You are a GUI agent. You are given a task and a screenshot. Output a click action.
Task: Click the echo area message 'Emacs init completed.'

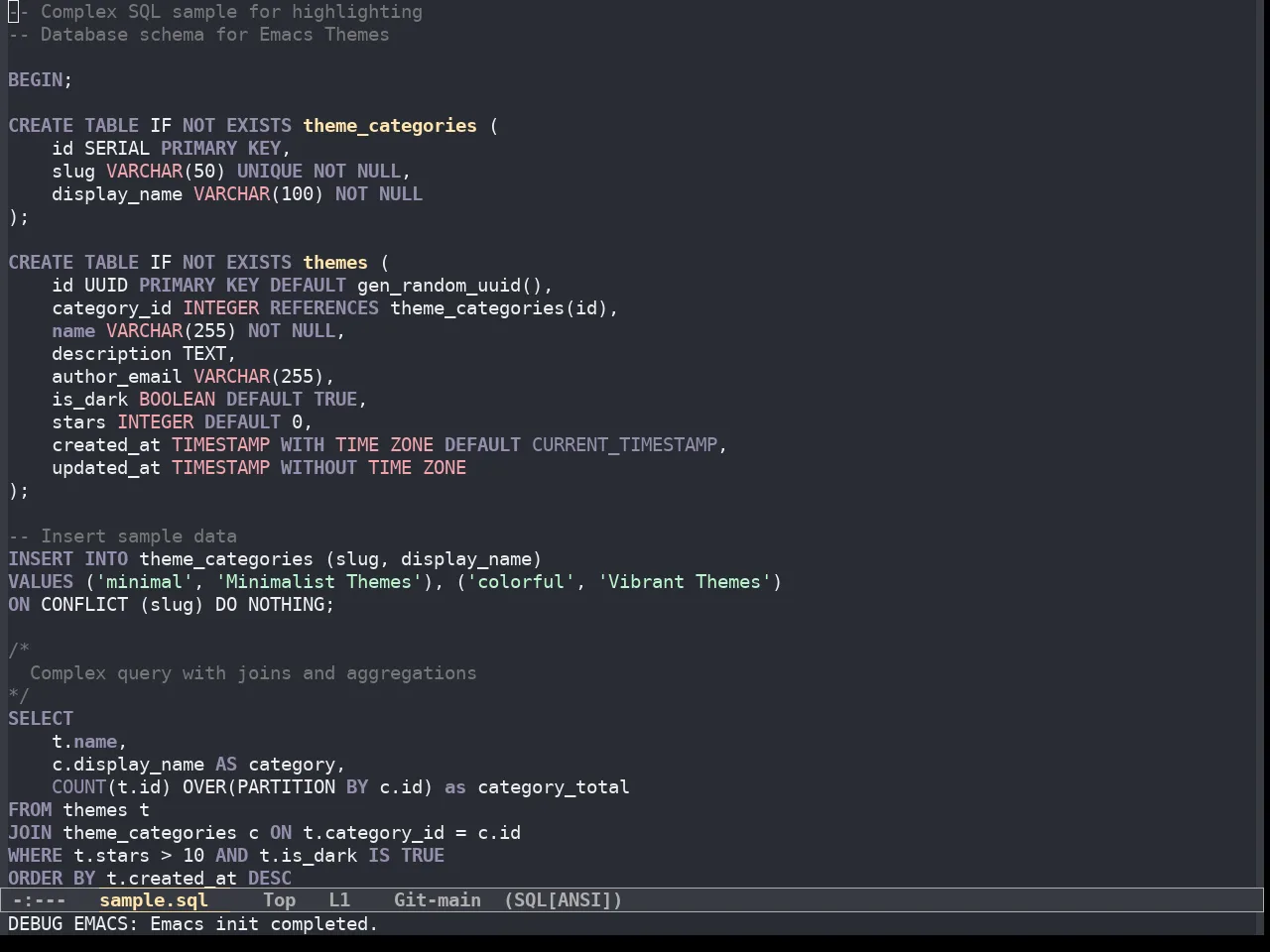pyautogui.click(x=264, y=924)
